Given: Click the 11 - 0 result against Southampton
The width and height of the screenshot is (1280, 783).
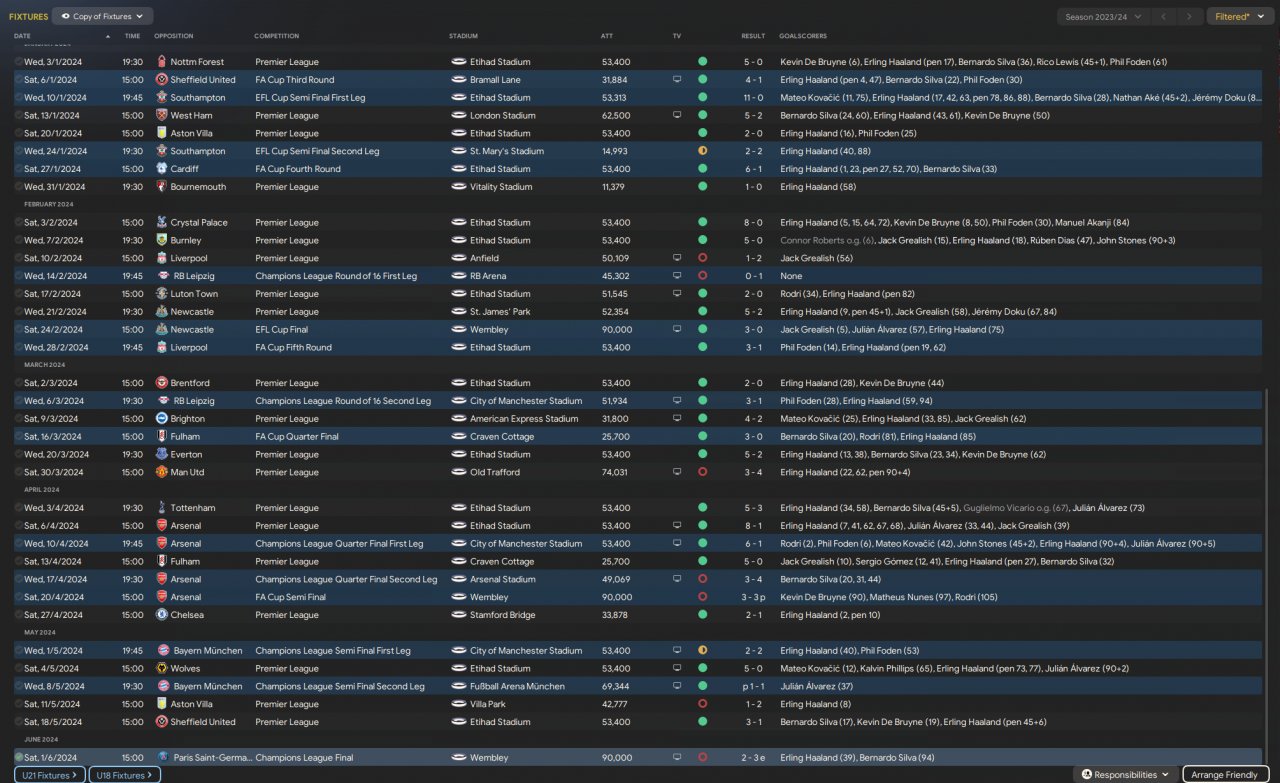Looking at the screenshot, I should coord(753,98).
